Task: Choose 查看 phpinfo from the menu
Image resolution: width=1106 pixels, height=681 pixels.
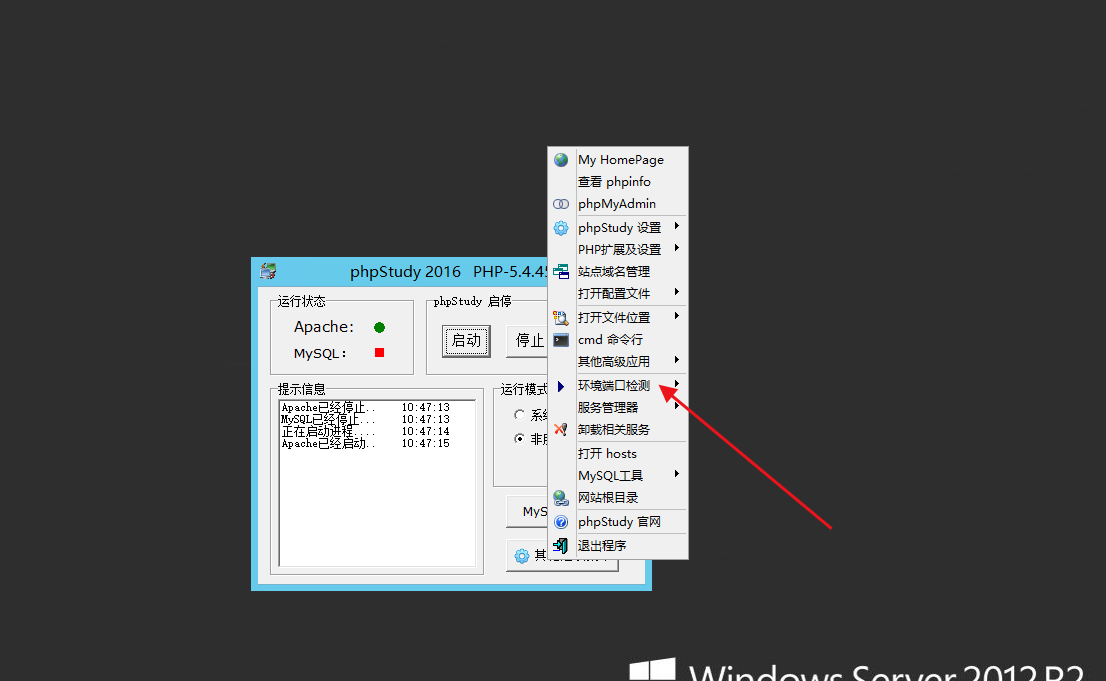Action: [614, 182]
